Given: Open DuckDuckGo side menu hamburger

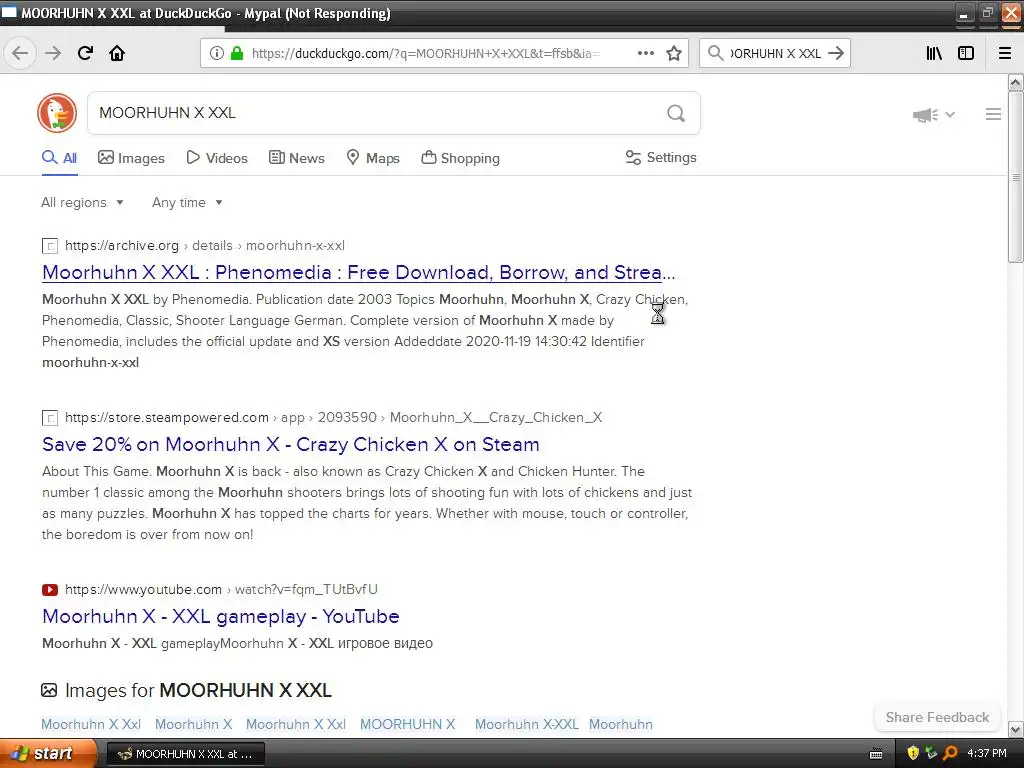Looking at the screenshot, I should [993, 114].
